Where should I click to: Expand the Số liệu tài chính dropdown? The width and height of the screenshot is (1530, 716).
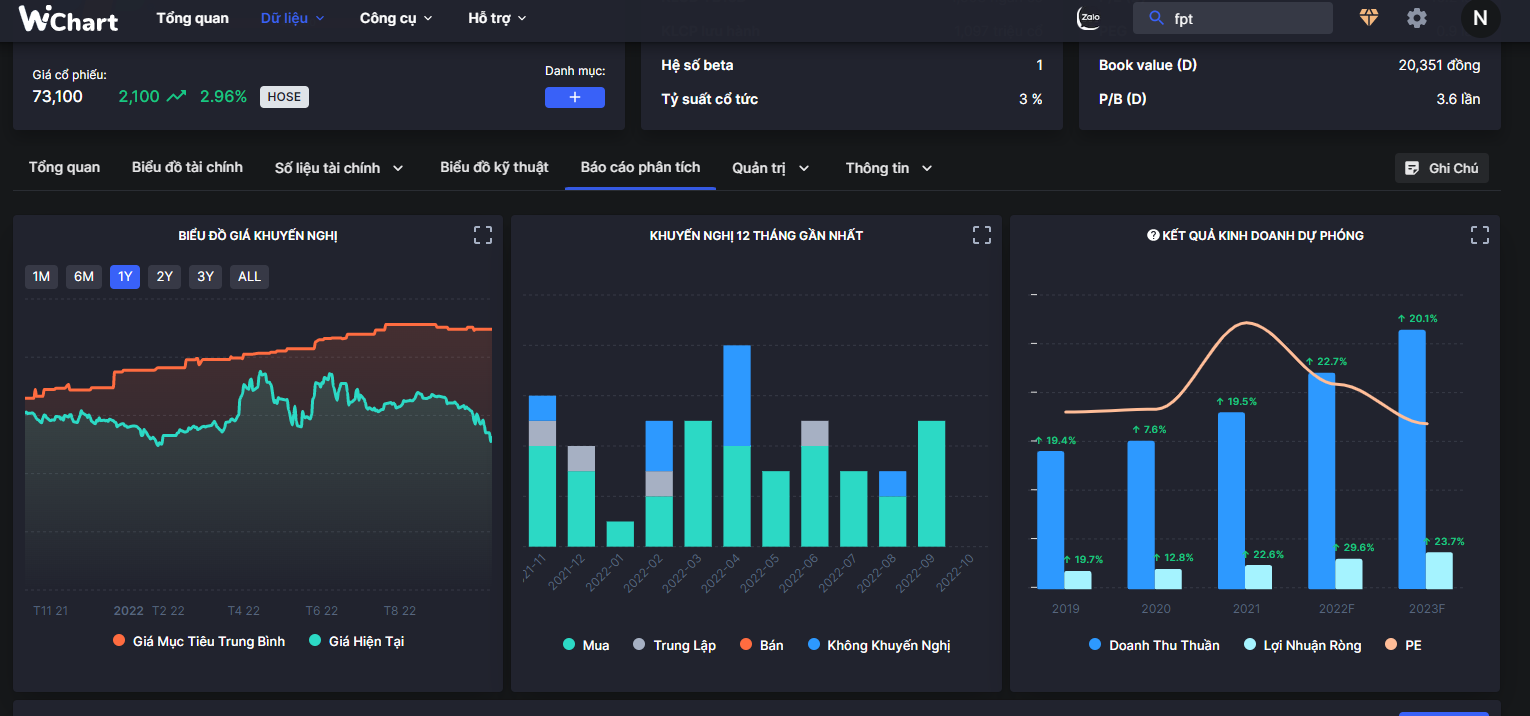339,168
